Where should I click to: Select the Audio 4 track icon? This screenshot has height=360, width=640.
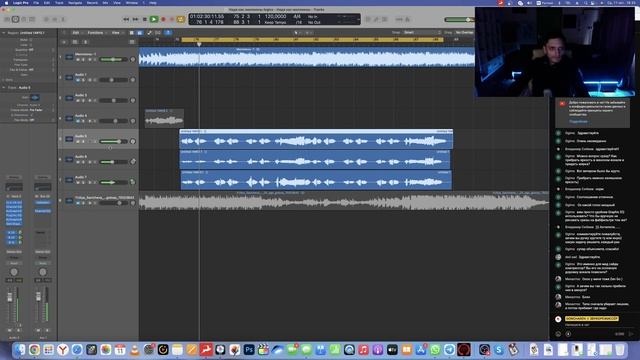pyautogui.click(x=69, y=118)
